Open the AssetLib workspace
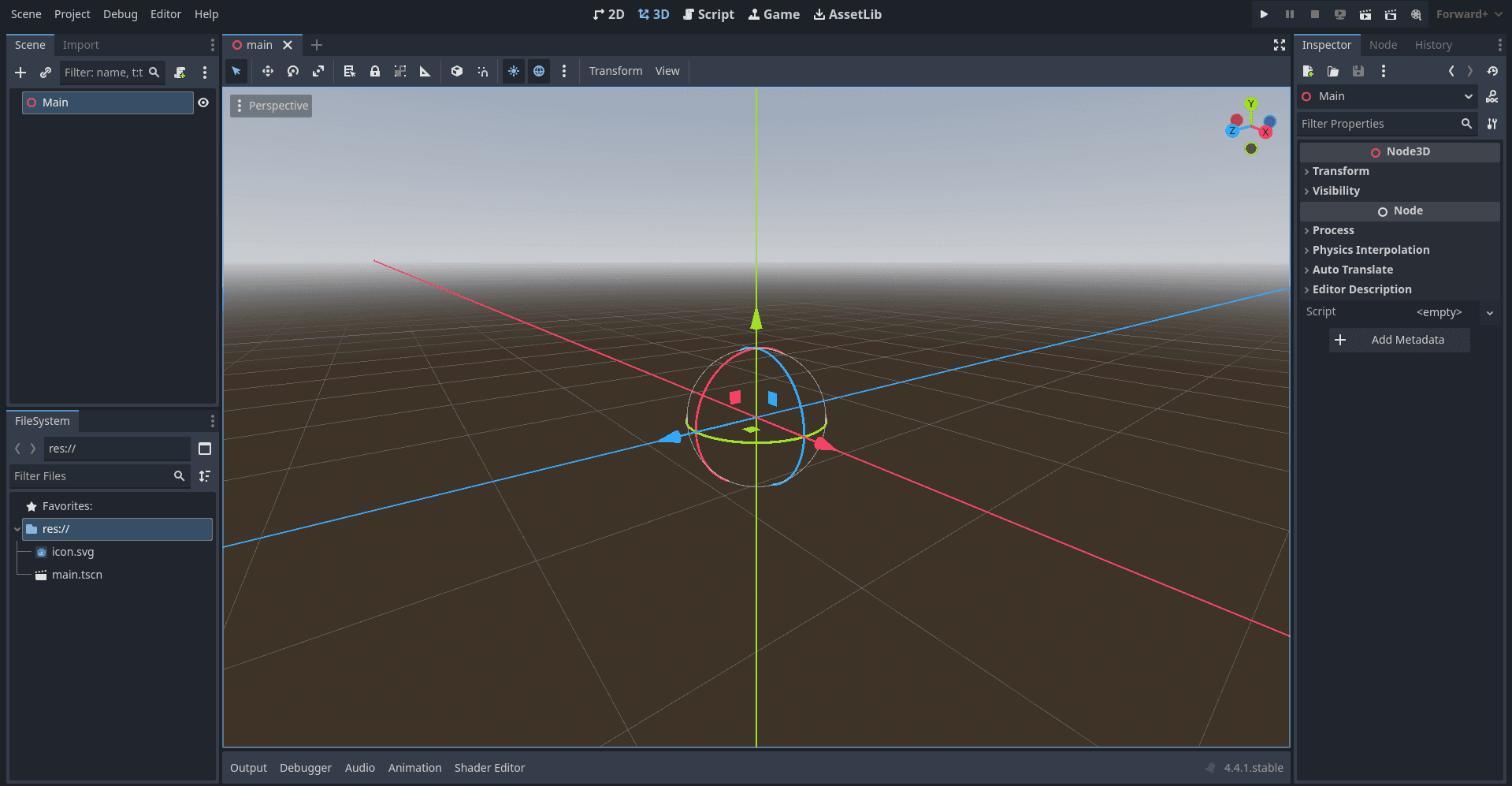 click(847, 14)
